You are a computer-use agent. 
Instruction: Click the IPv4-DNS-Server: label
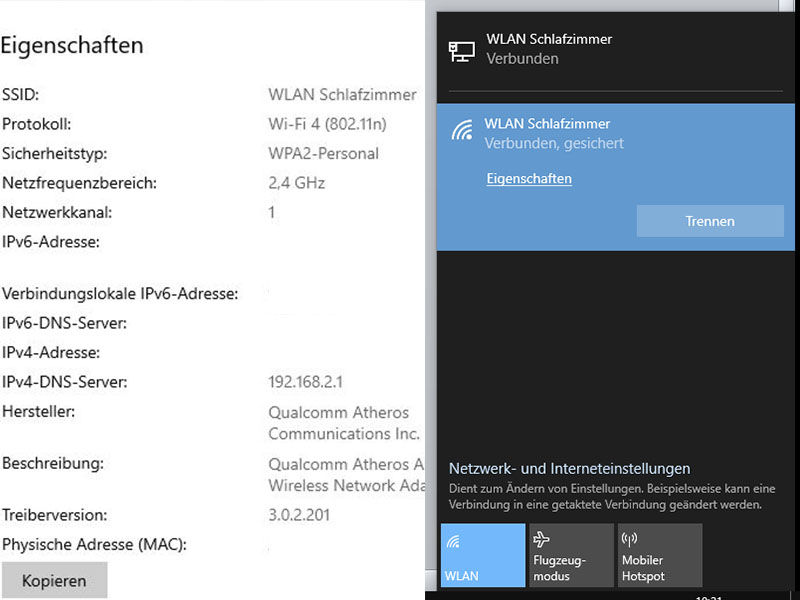(x=65, y=382)
